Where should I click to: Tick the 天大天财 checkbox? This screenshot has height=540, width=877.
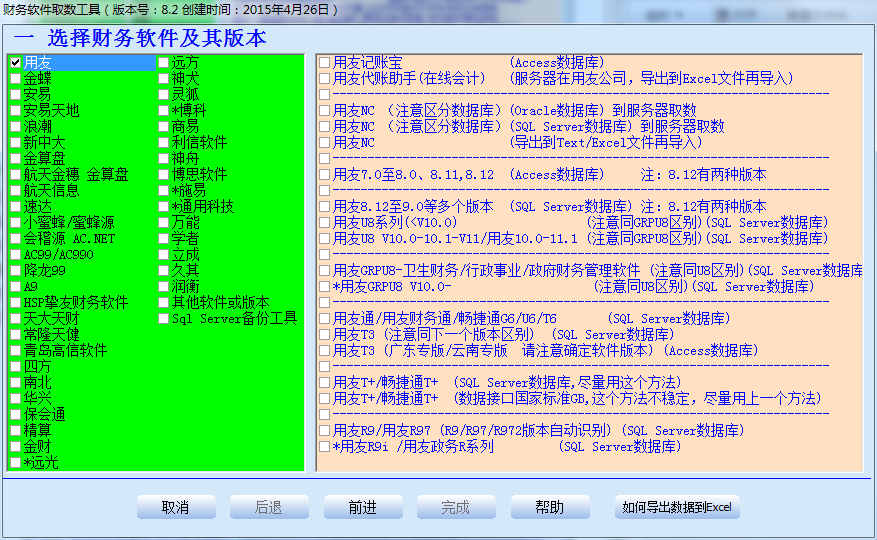click(x=16, y=319)
